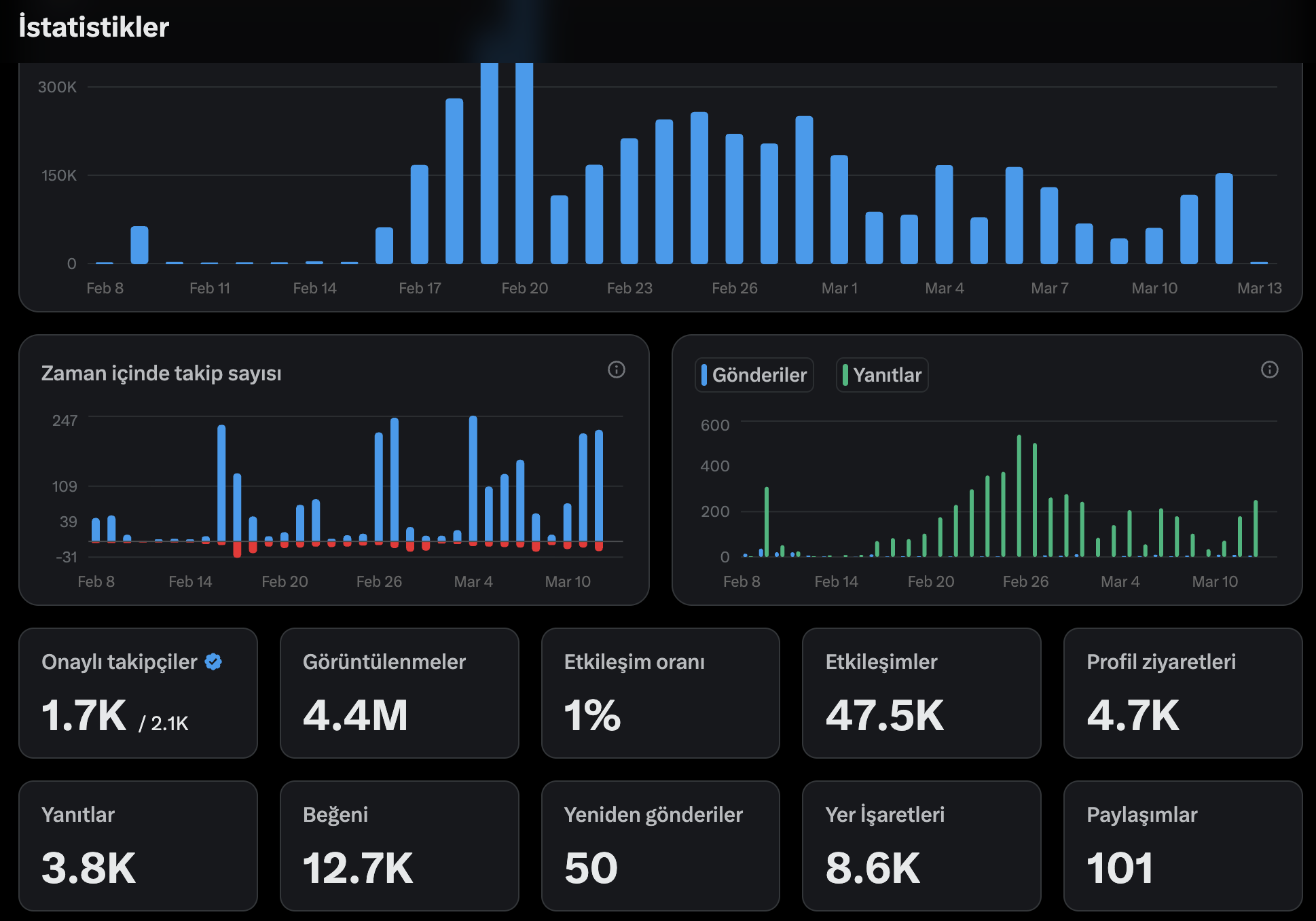Click the Zaman içinde takip sayısı title
The height and width of the screenshot is (921, 1316).
161,374
